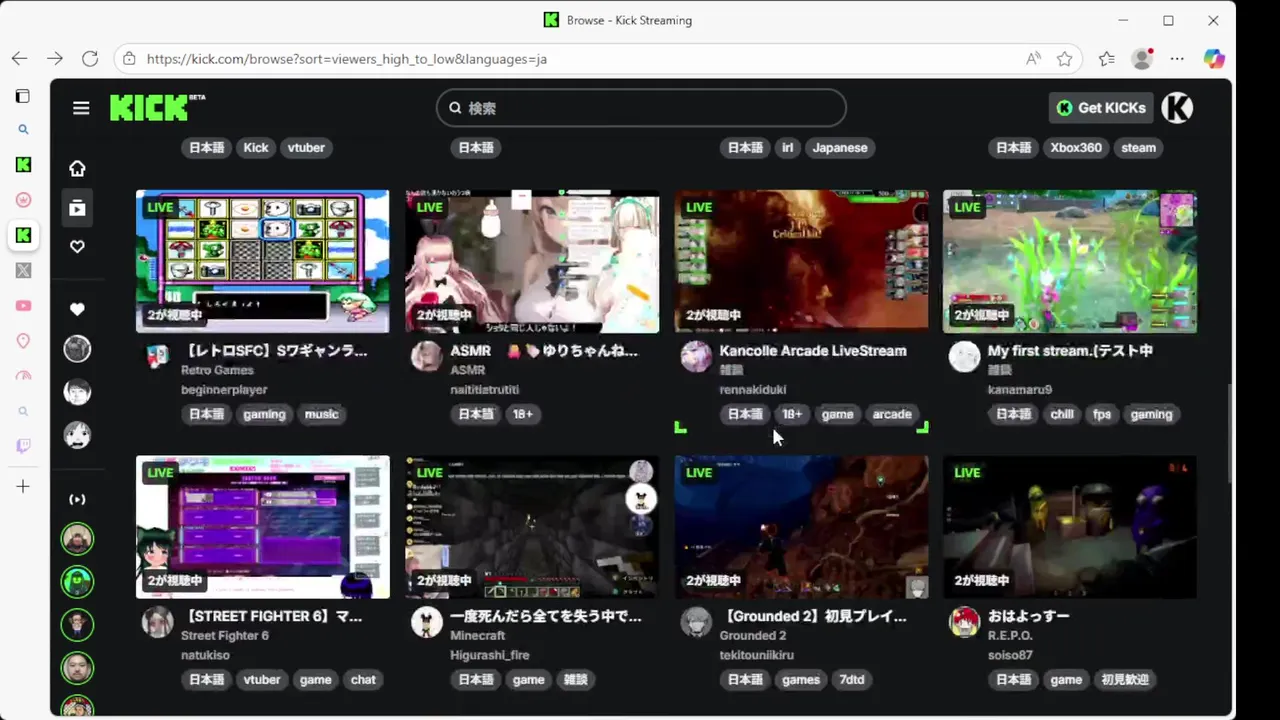
Task: Open the My first stream thumbnail
Action: pyautogui.click(x=1070, y=261)
